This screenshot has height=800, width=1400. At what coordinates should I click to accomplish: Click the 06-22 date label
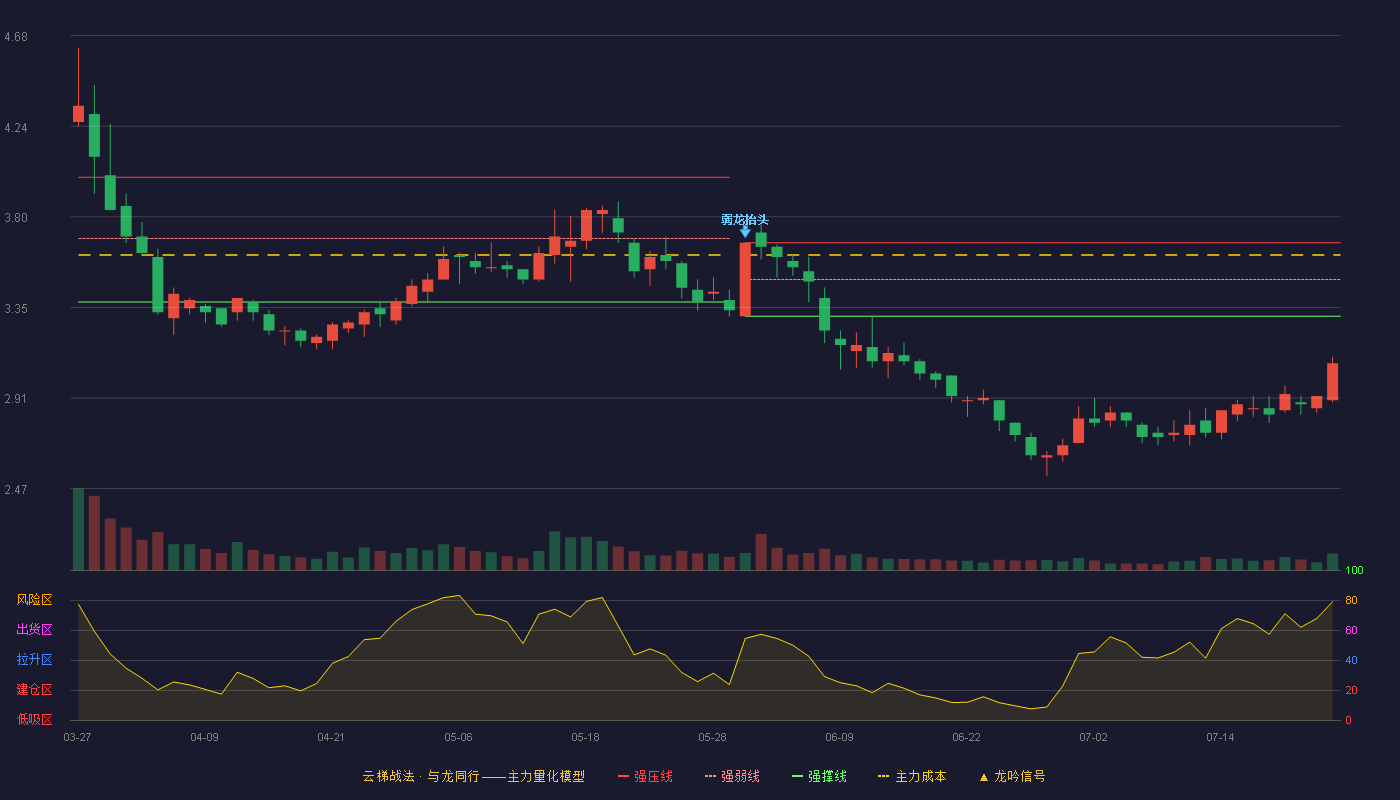[x=966, y=737]
